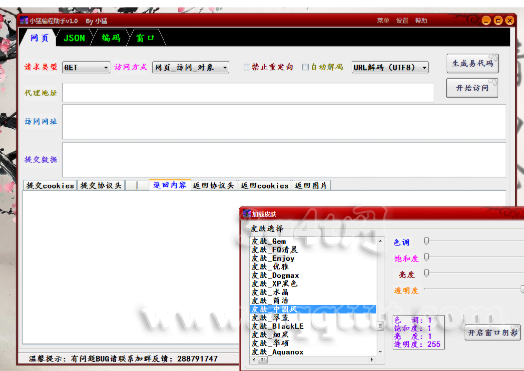Click the skin list scroll-left arrow
524x371 pixels.
254,360
